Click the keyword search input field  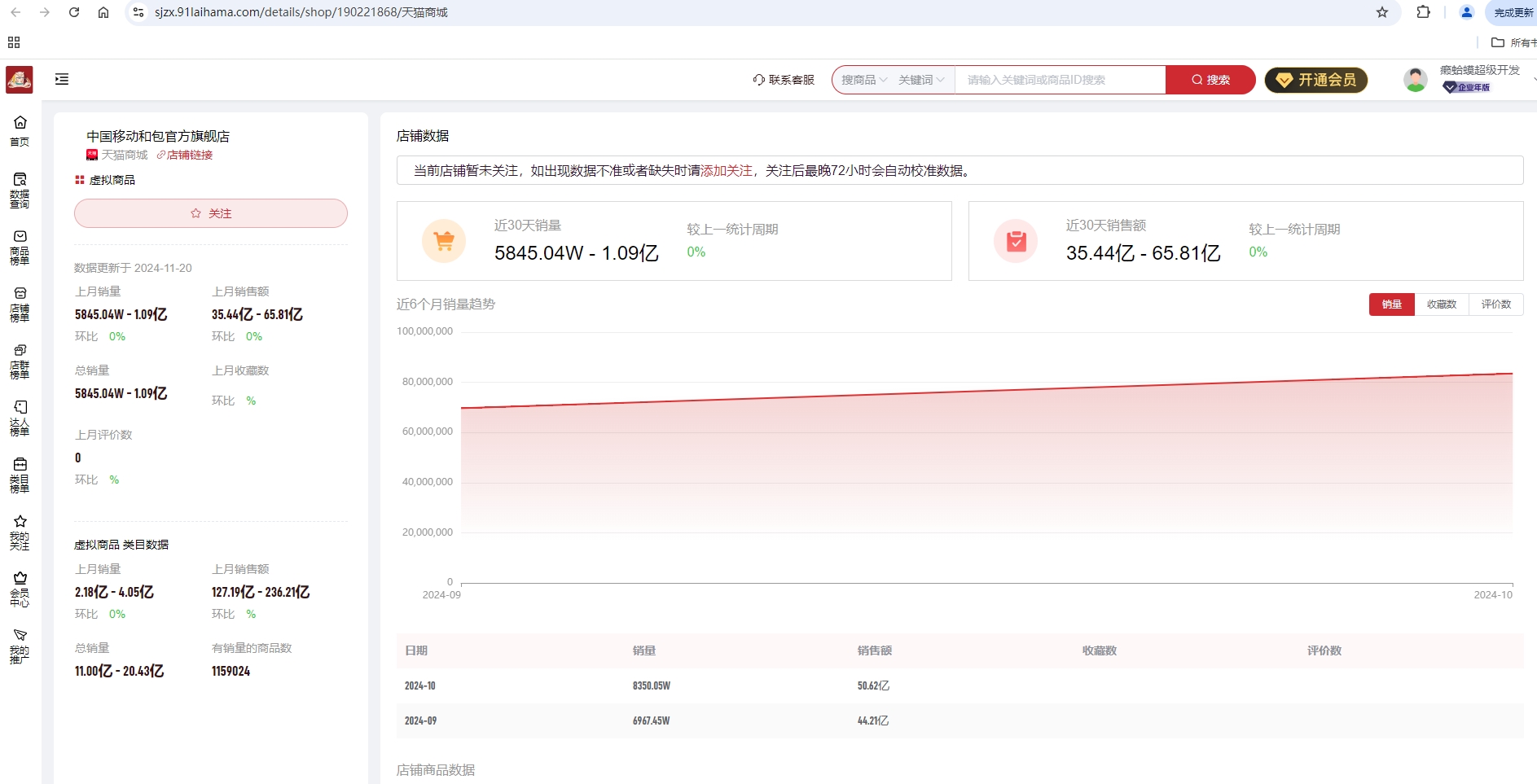1059,80
